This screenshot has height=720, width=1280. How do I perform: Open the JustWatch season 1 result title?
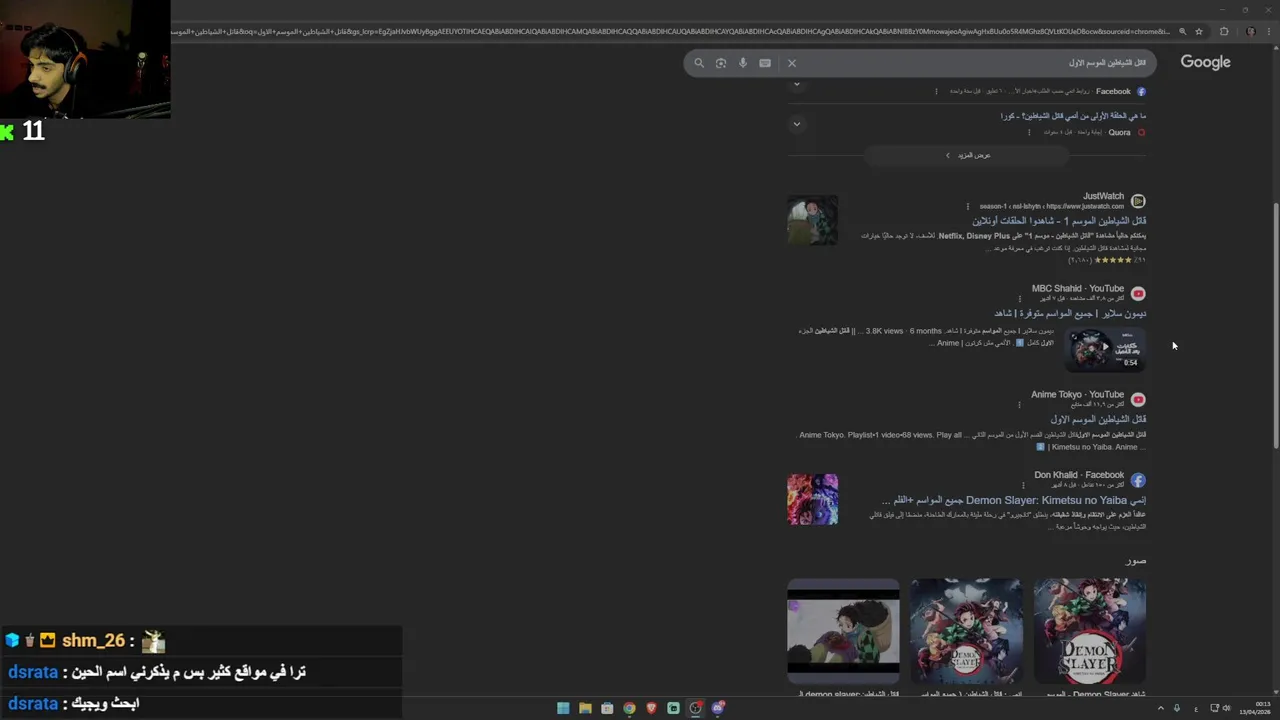1059,221
